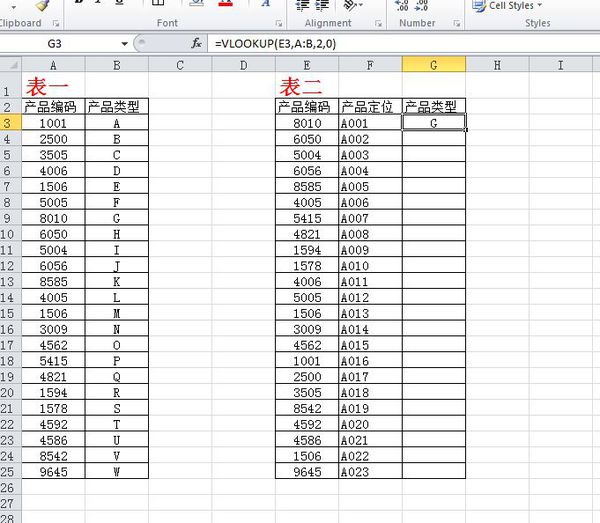Open the Orientation dropdown arrow
The height and width of the screenshot is (523, 600).
click(360, 5)
